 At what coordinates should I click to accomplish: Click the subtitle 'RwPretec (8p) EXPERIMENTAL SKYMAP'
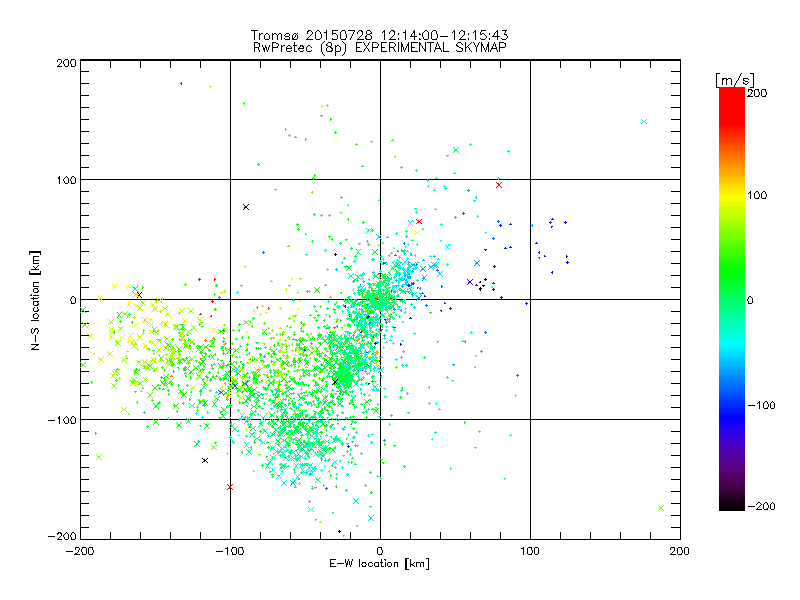click(x=380, y=48)
